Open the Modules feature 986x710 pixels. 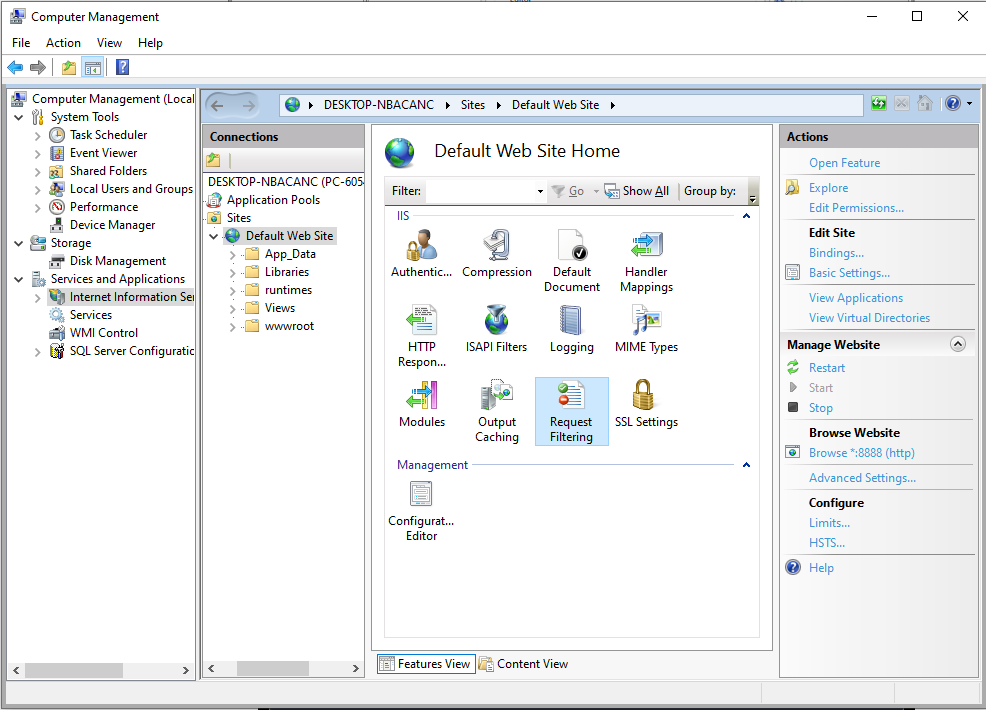[x=421, y=403]
